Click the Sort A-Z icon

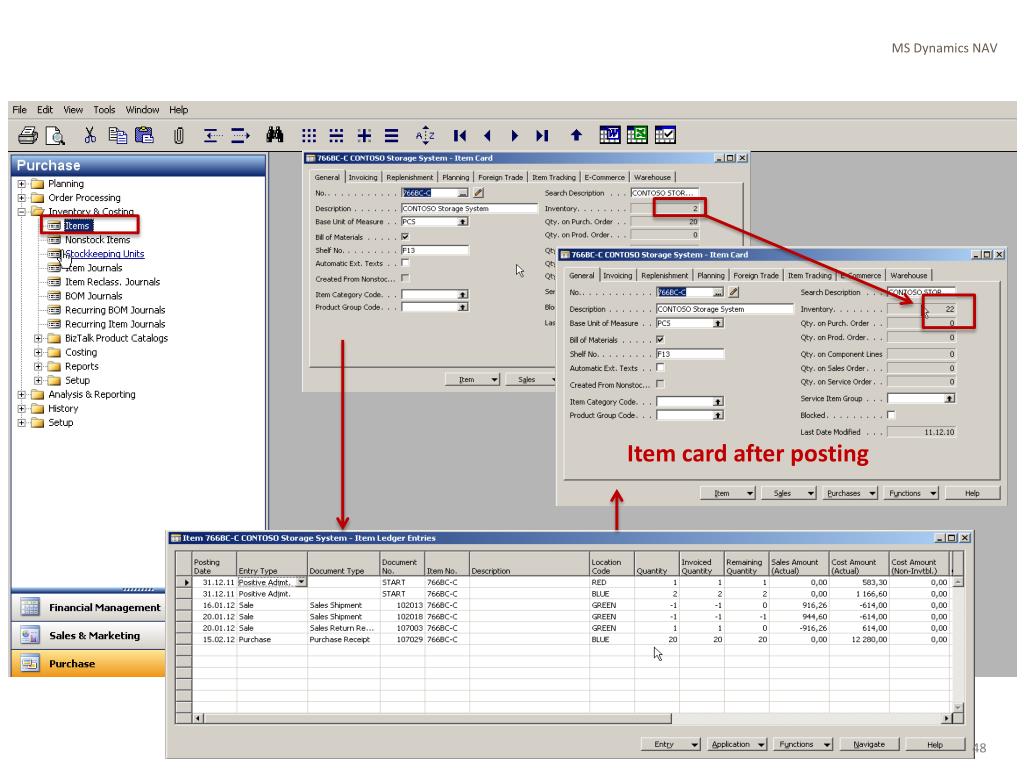point(425,135)
